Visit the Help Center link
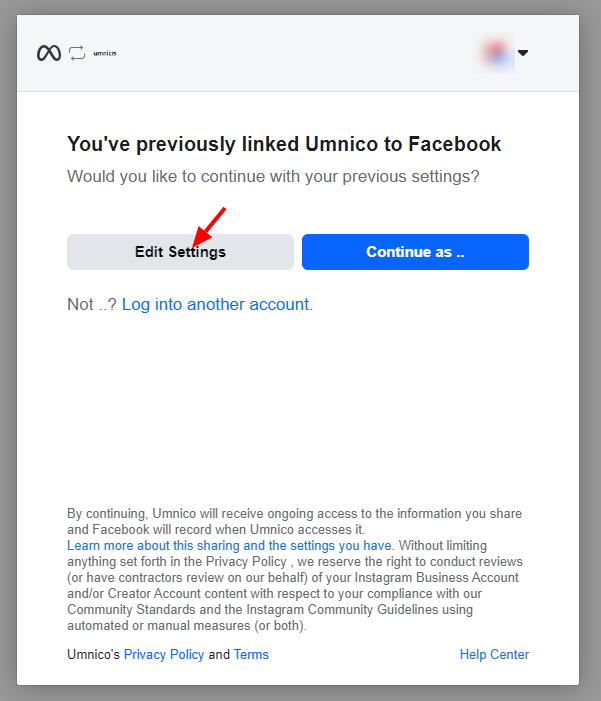This screenshot has height=701, width=601. 494,655
